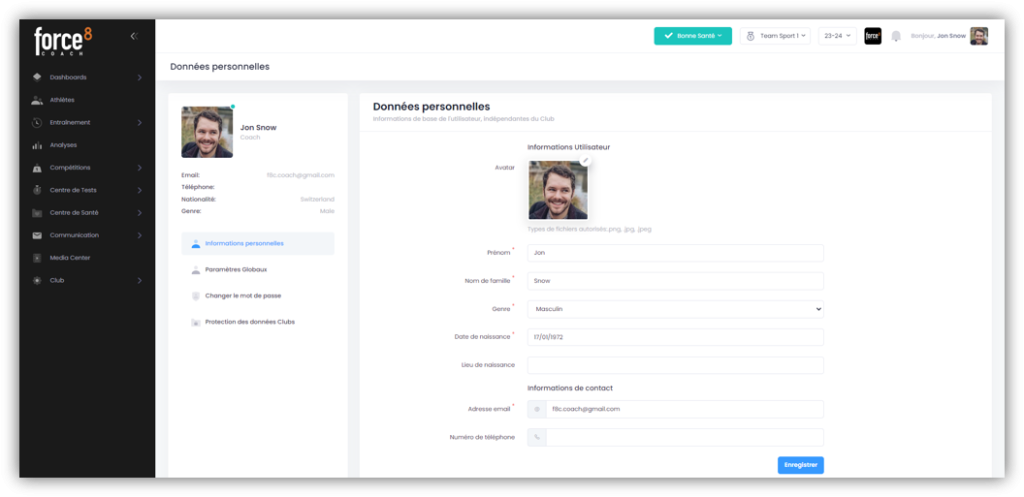The image size is (1024, 497).
Task: Click the medal icon beside Team Sport 1
Action: 750,36
